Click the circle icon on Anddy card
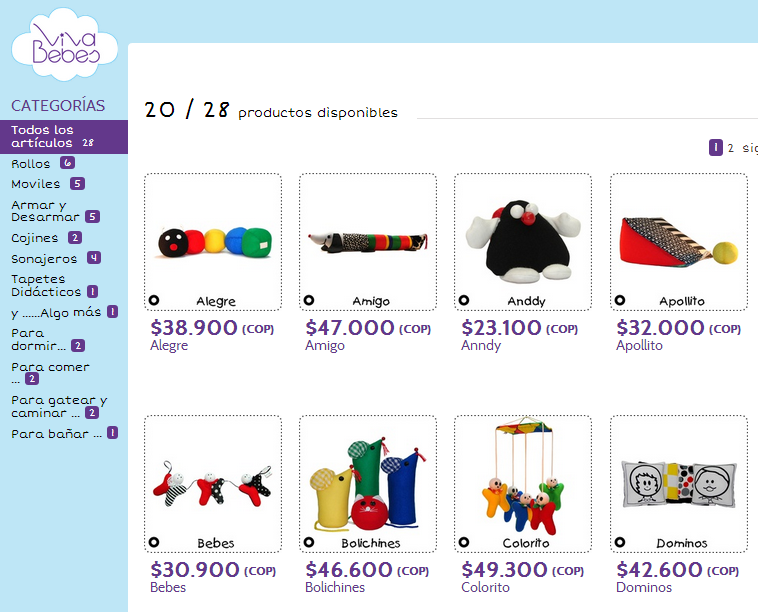Image resolution: width=758 pixels, height=612 pixels. coord(464,300)
